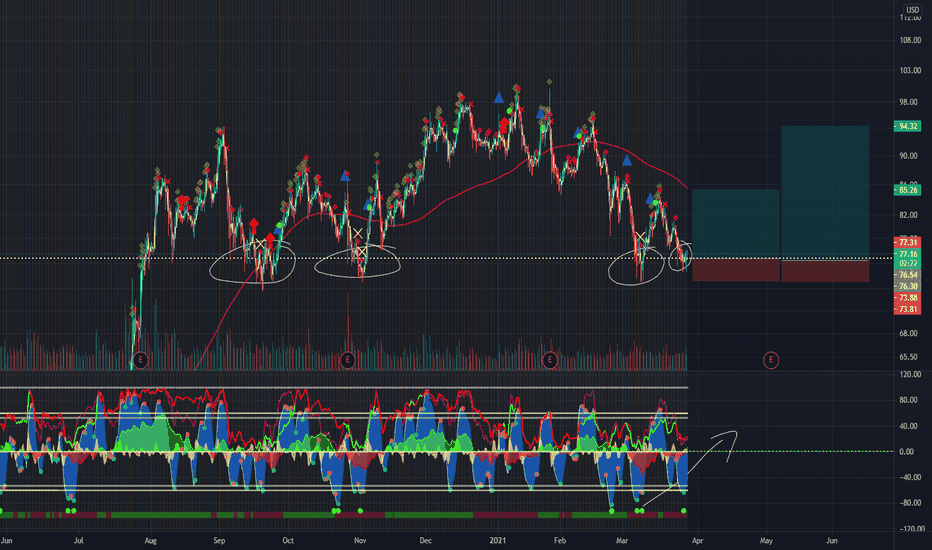Select the red 73.88 stop label

[908, 298]
